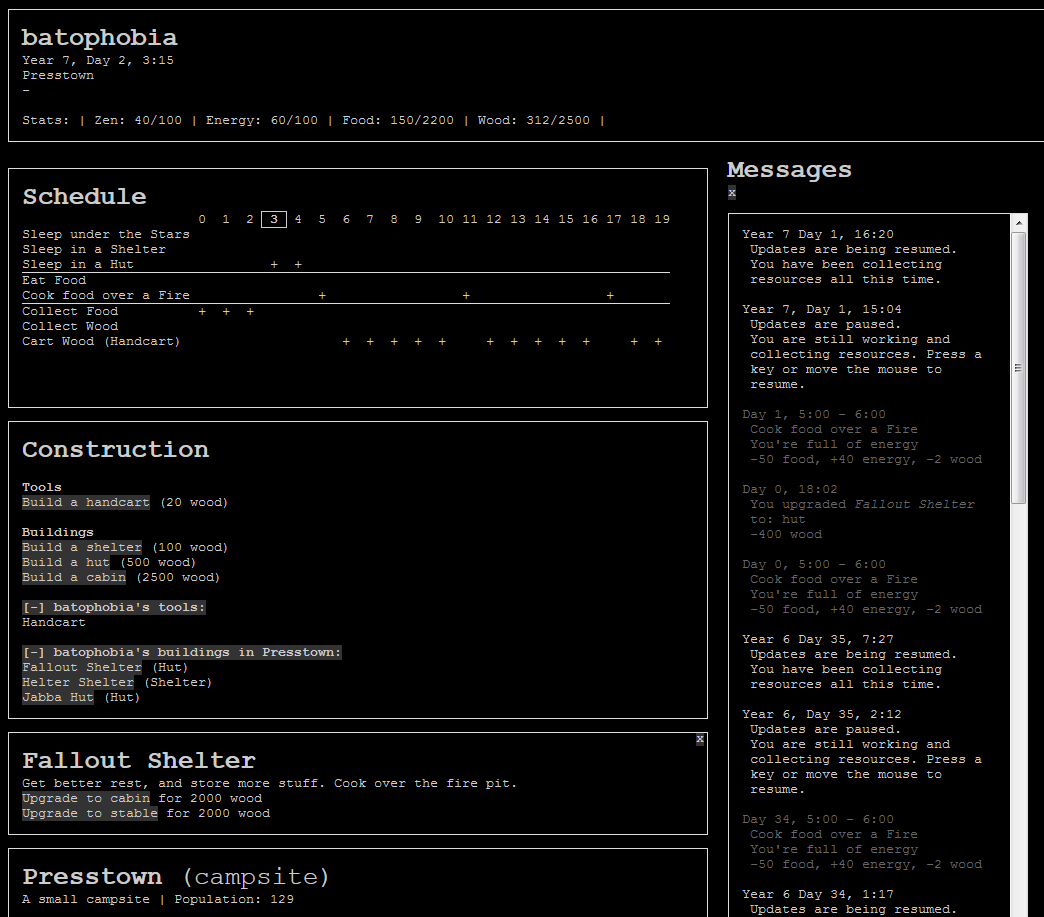Open the Helter Shelter building entry

click(x=77, y=682)
